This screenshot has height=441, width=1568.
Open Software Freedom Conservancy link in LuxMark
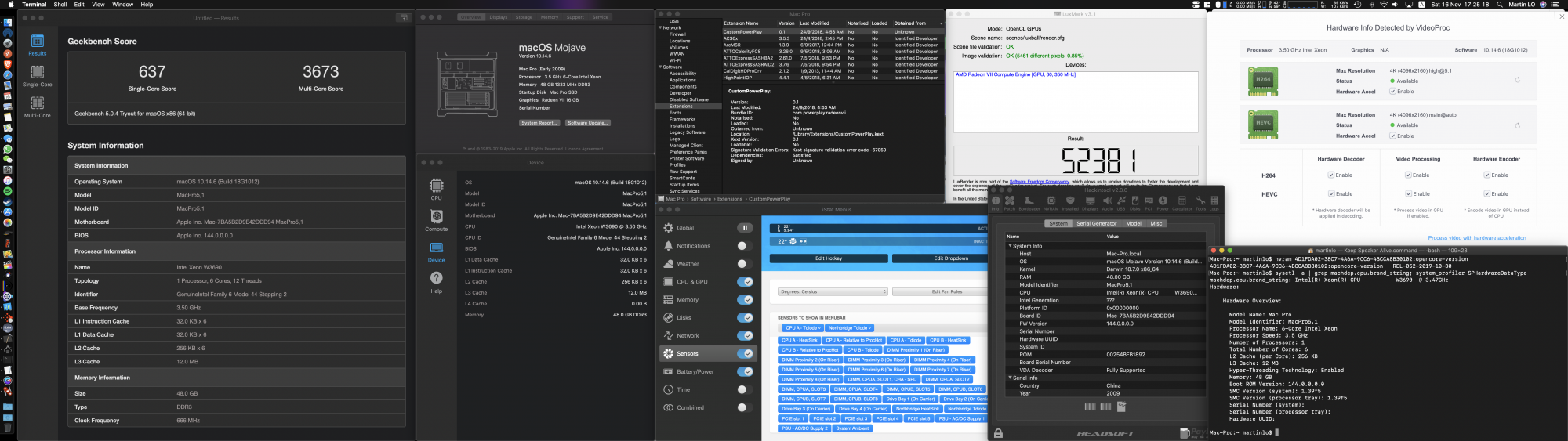point(1039,182)
